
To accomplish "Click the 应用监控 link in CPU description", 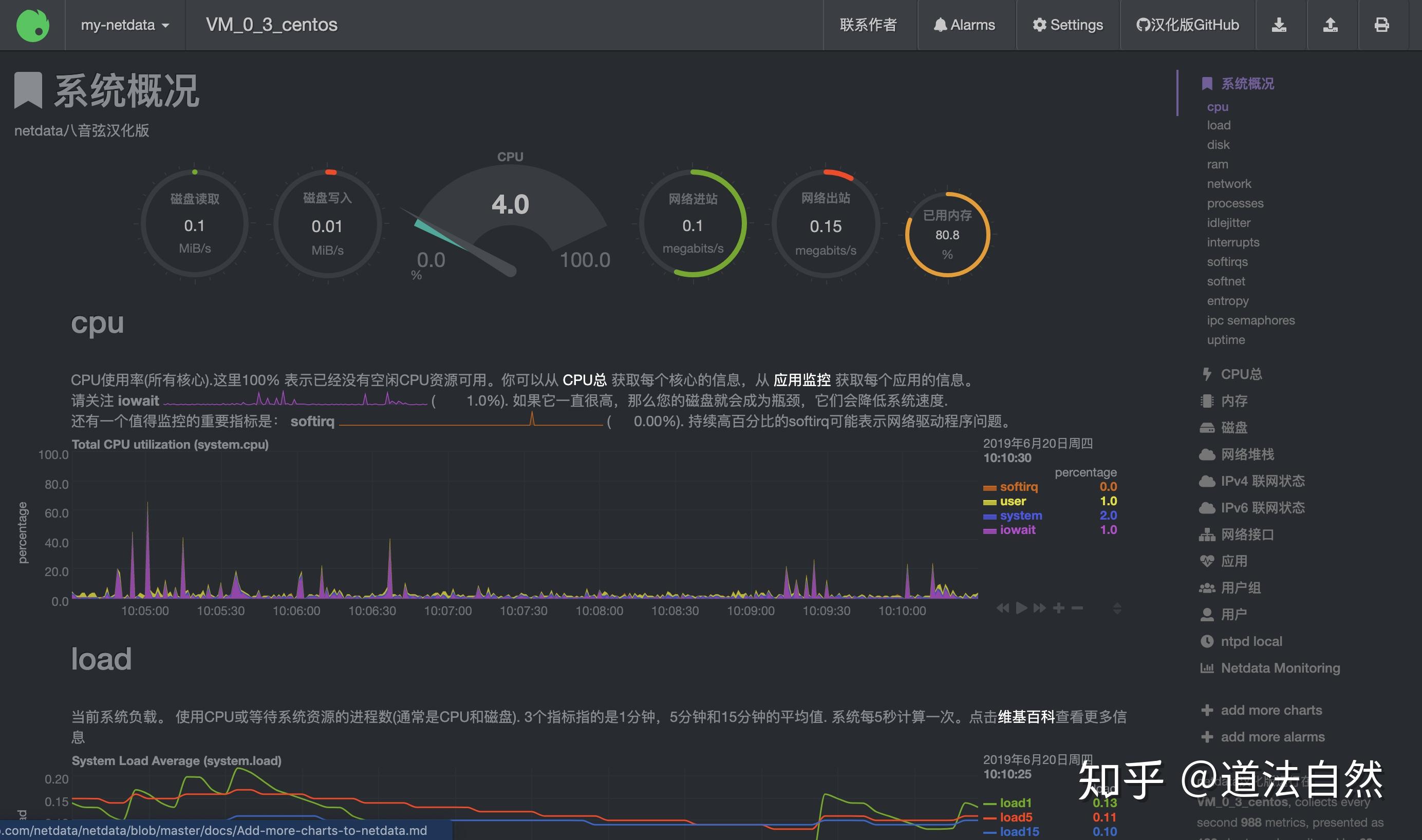I will coord(802,380).
